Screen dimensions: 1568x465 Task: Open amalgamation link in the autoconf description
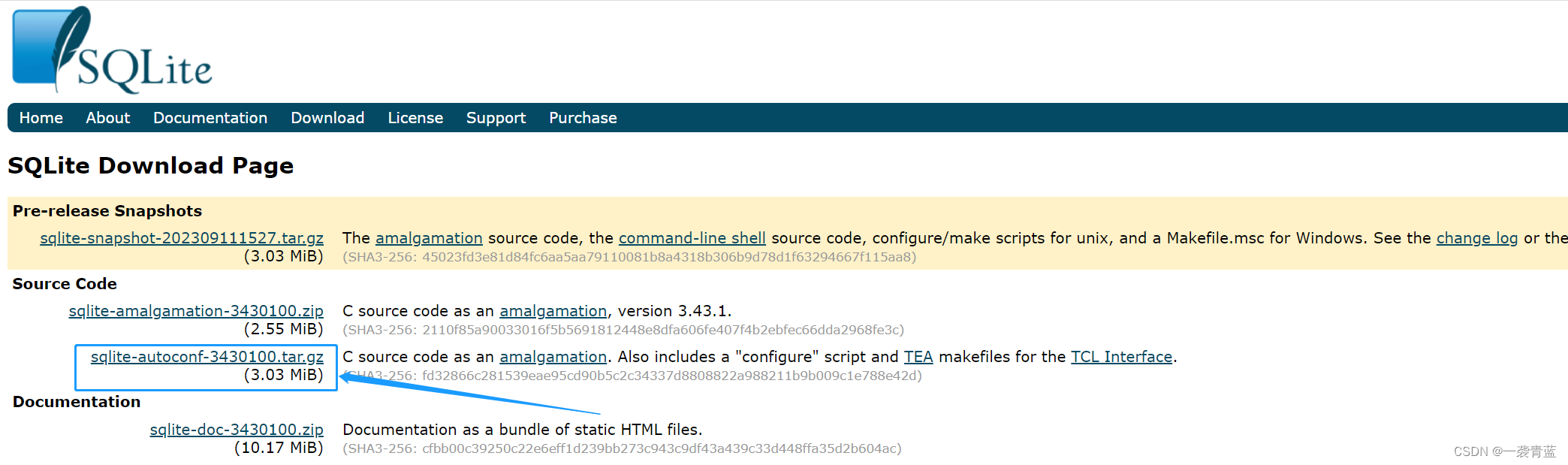[553, 357]
